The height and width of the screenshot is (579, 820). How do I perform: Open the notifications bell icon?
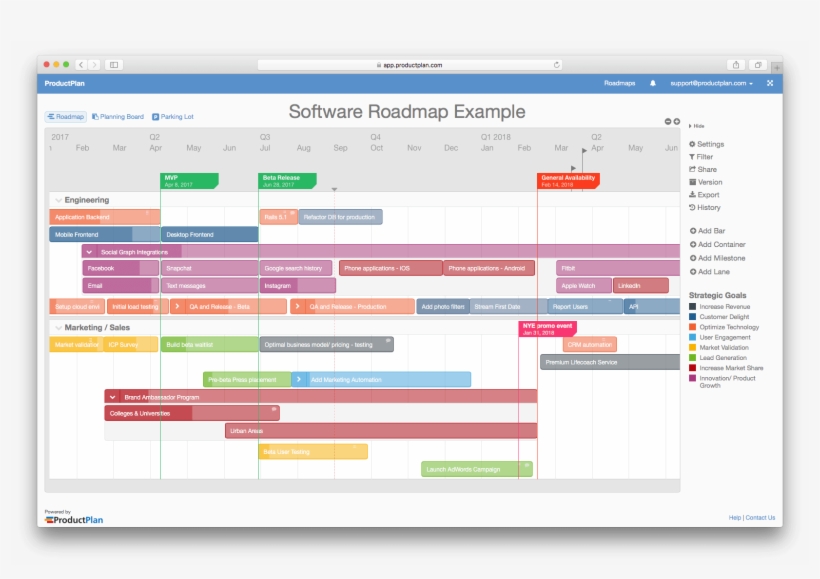[x=653, y=83]
